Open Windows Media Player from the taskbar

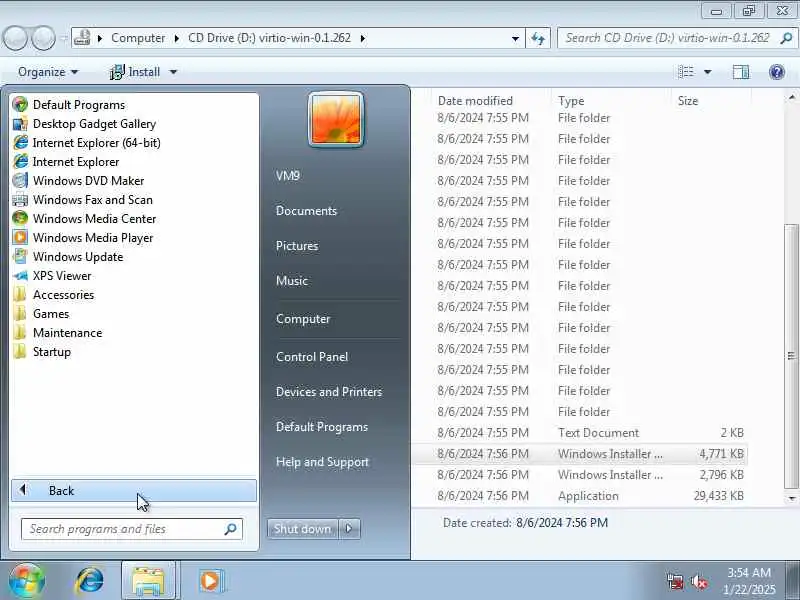[x=210, y=581]
